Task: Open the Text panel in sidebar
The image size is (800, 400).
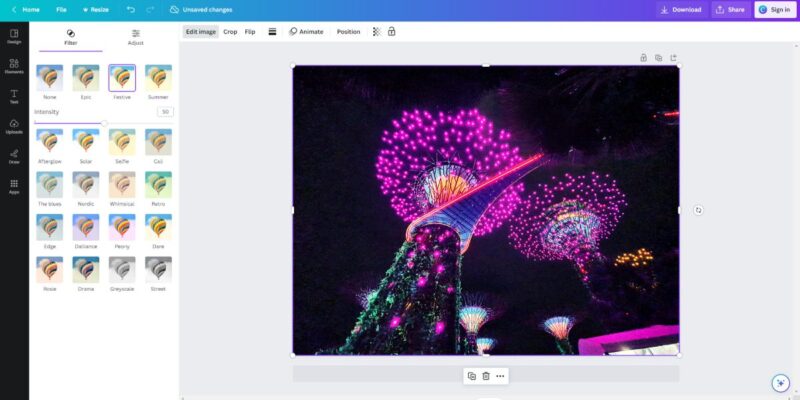Action: [x=14, y=97]
